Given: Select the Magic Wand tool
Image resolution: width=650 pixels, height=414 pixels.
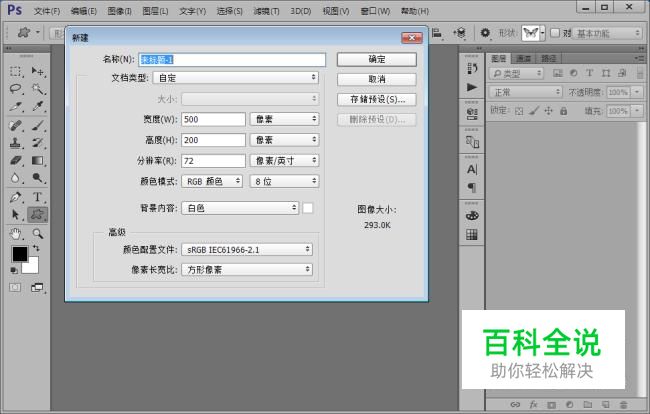Looking at the screenshot, I should point(38,89).
